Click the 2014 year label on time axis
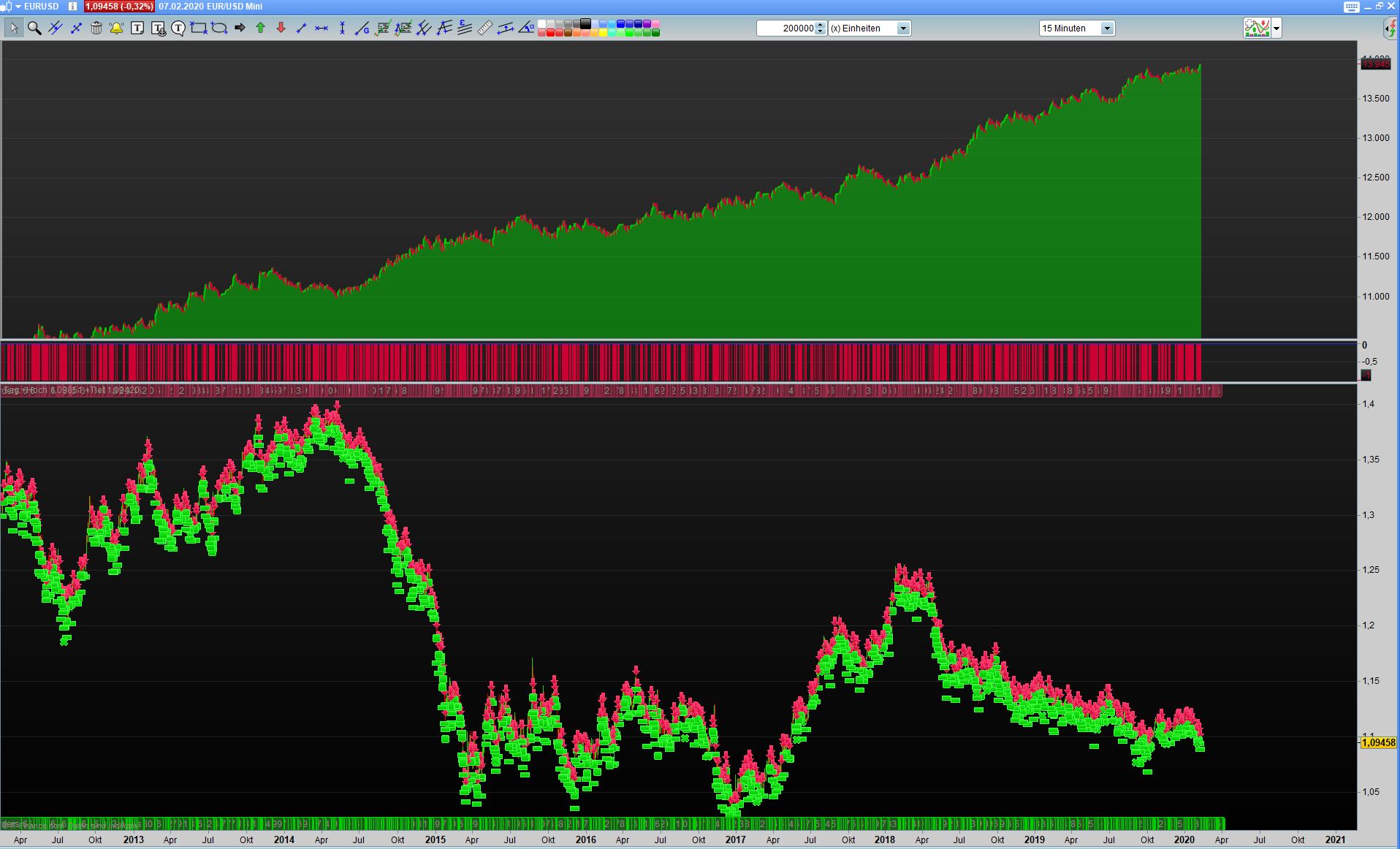The height and width of the screenshot is (849, 1400). click(x=284, y=840)
